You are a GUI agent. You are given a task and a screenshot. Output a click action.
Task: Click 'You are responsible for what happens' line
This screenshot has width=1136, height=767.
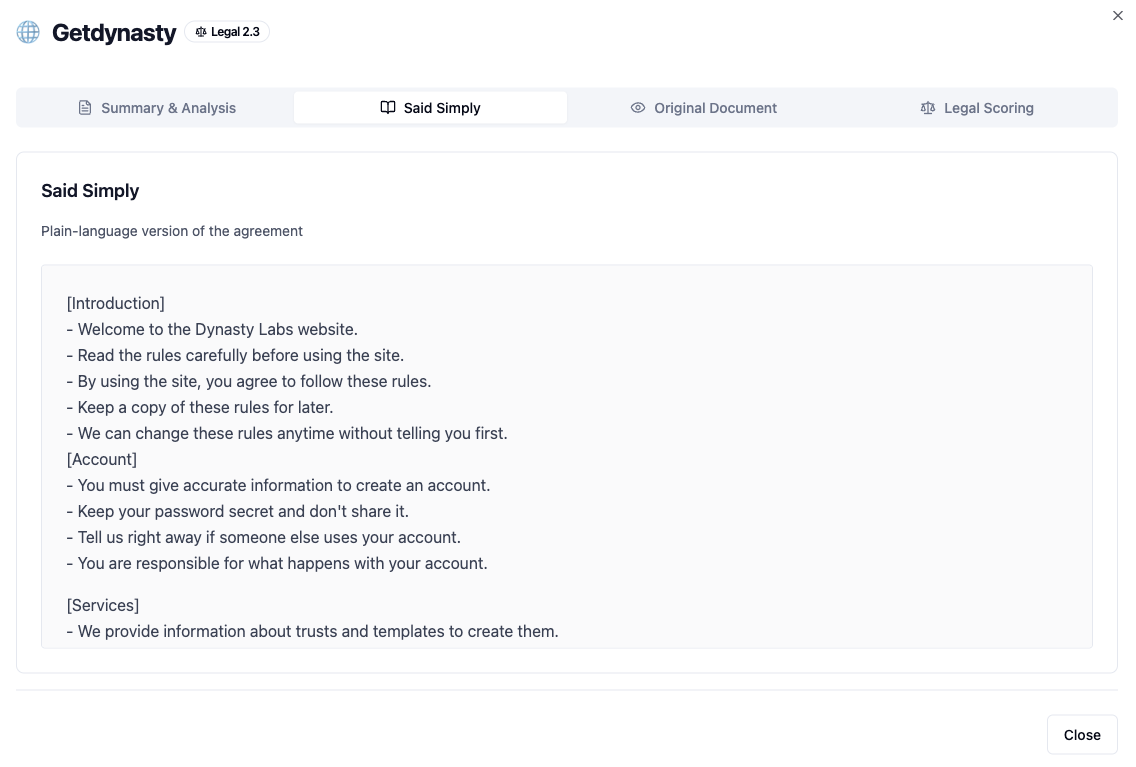click(x=277, y=563)
